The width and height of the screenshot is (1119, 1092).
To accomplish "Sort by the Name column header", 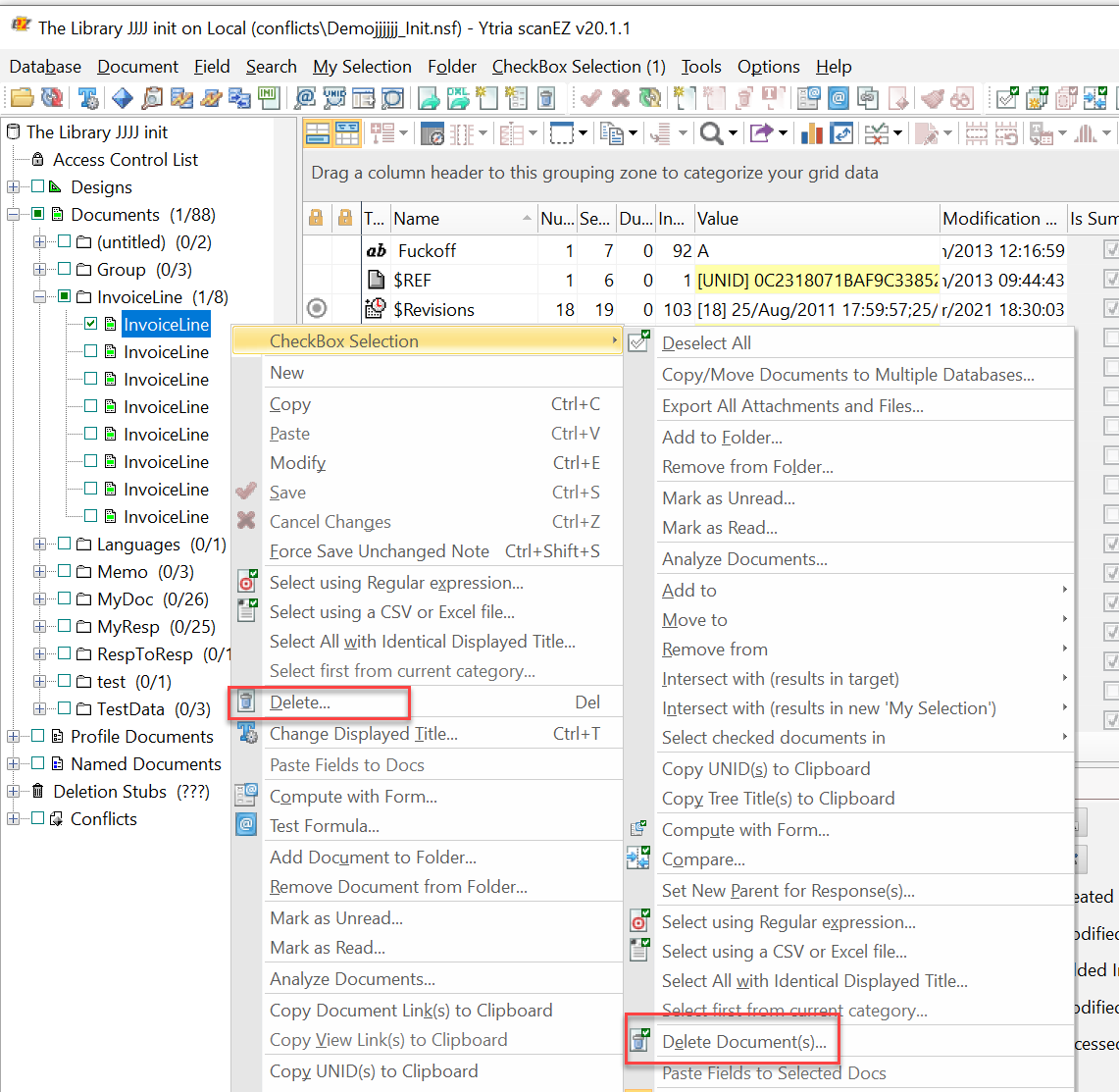I will pos(457,219).
